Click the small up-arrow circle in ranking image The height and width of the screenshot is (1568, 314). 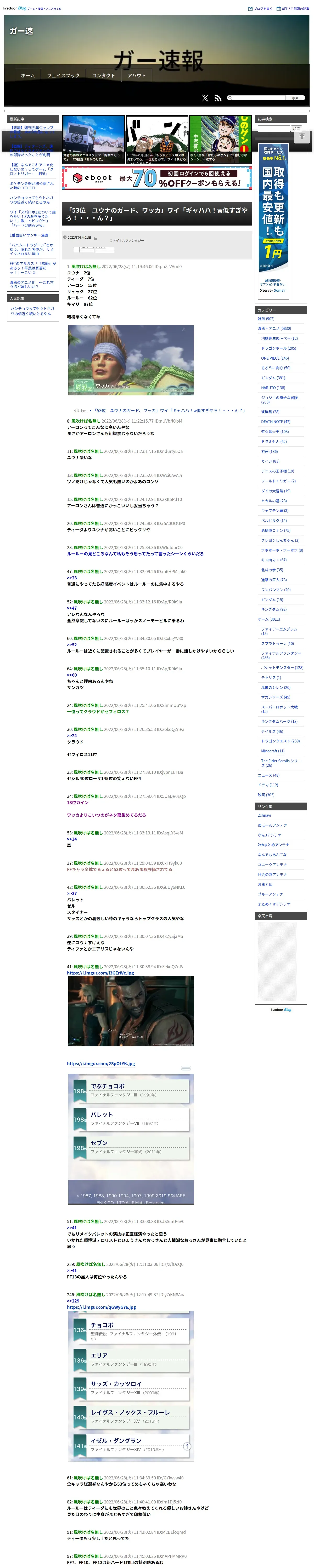coord(187,1446)
